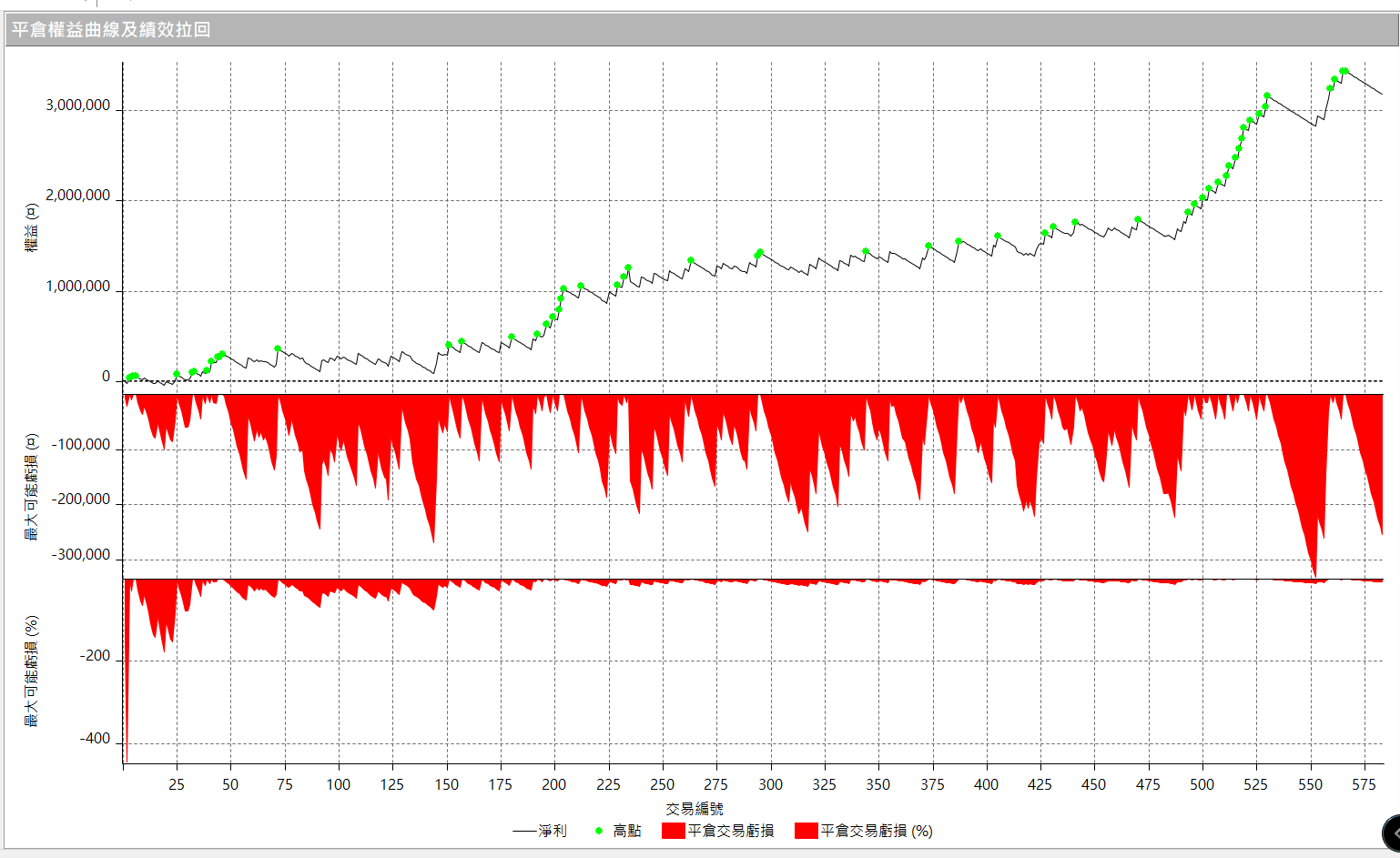Click the -200,000 drawdown axis label
This screenshot has width=1400, height=858.
(x=81, y=500)
